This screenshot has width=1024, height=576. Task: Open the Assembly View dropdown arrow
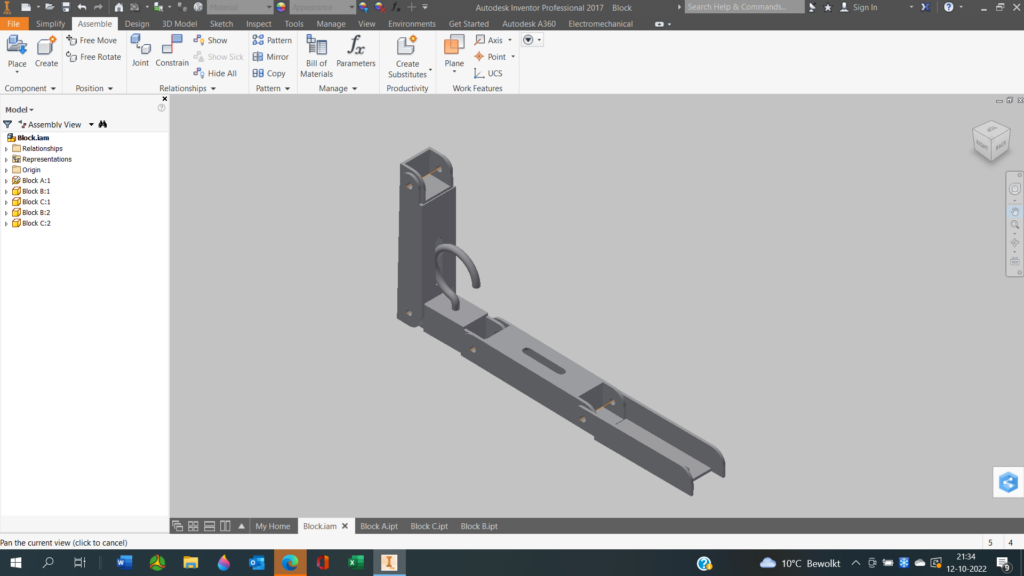pyautogui.click(x=91, y=125)
